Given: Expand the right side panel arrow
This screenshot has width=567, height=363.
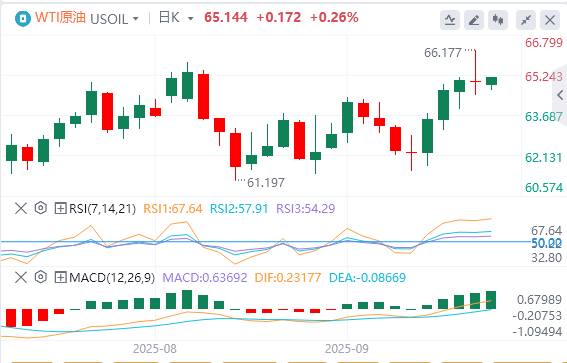Looking at the screenshot, I should [x=560, y=95].
